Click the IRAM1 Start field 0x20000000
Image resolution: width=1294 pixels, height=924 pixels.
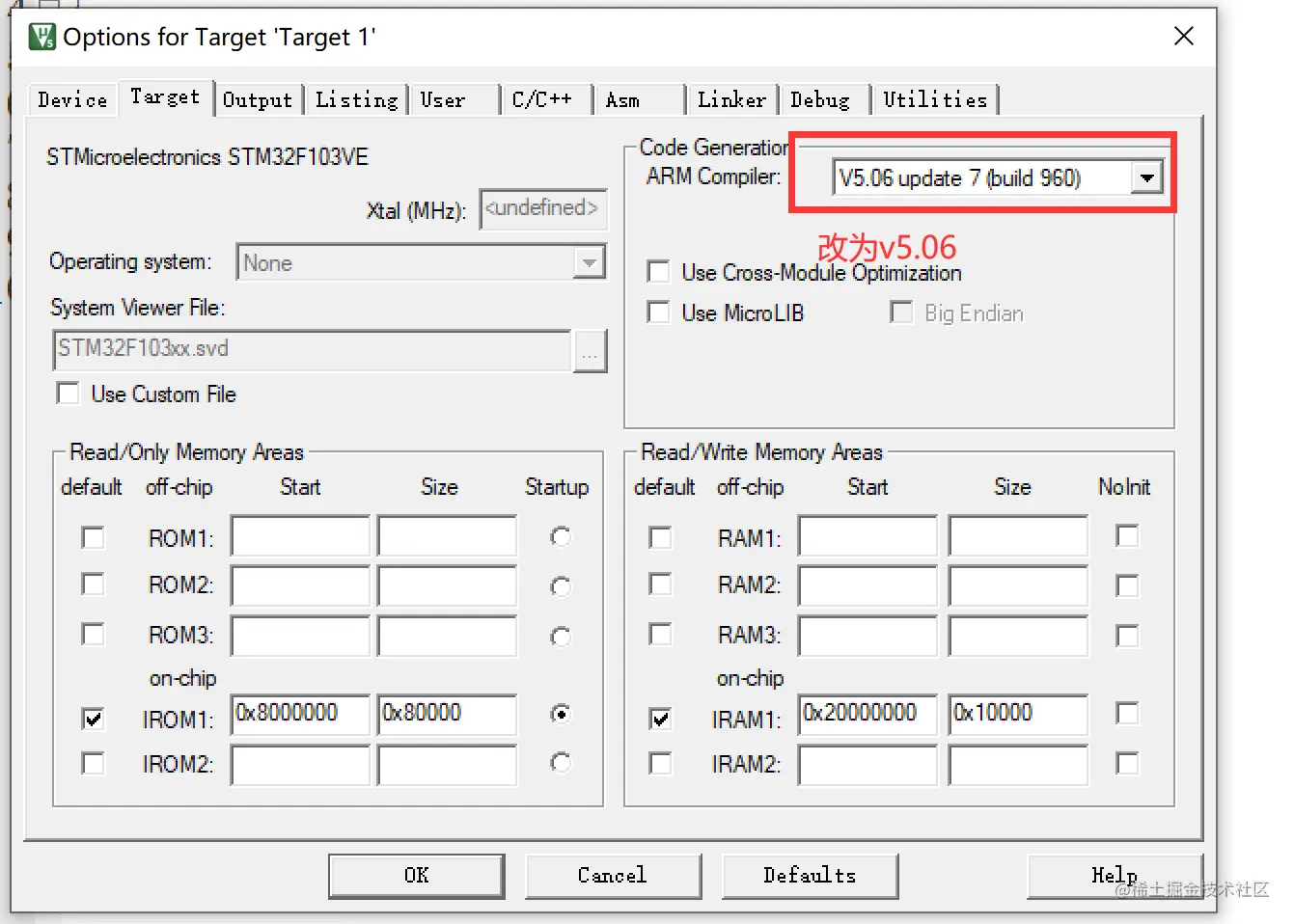coord(867,715)
